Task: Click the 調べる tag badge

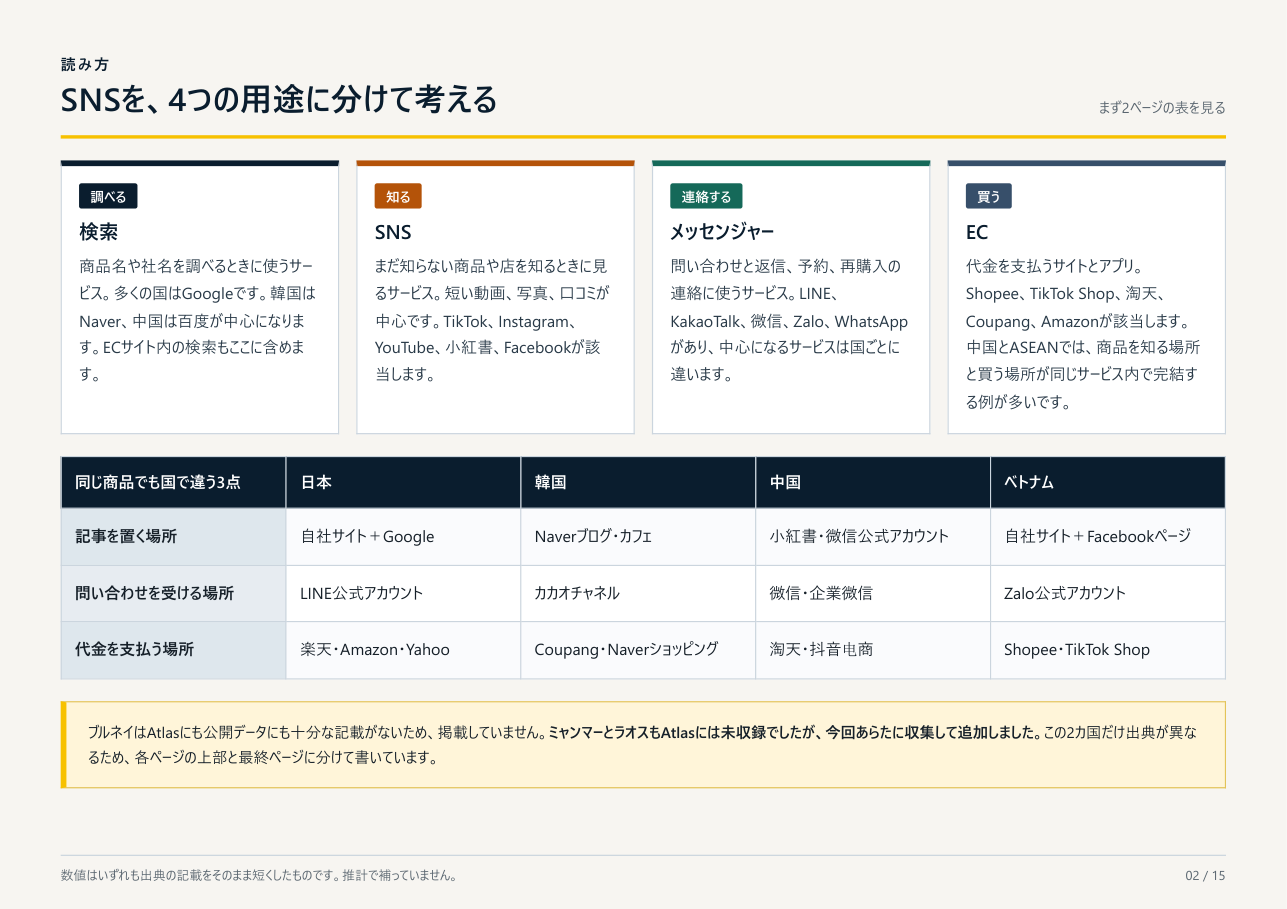Action: 108,196
